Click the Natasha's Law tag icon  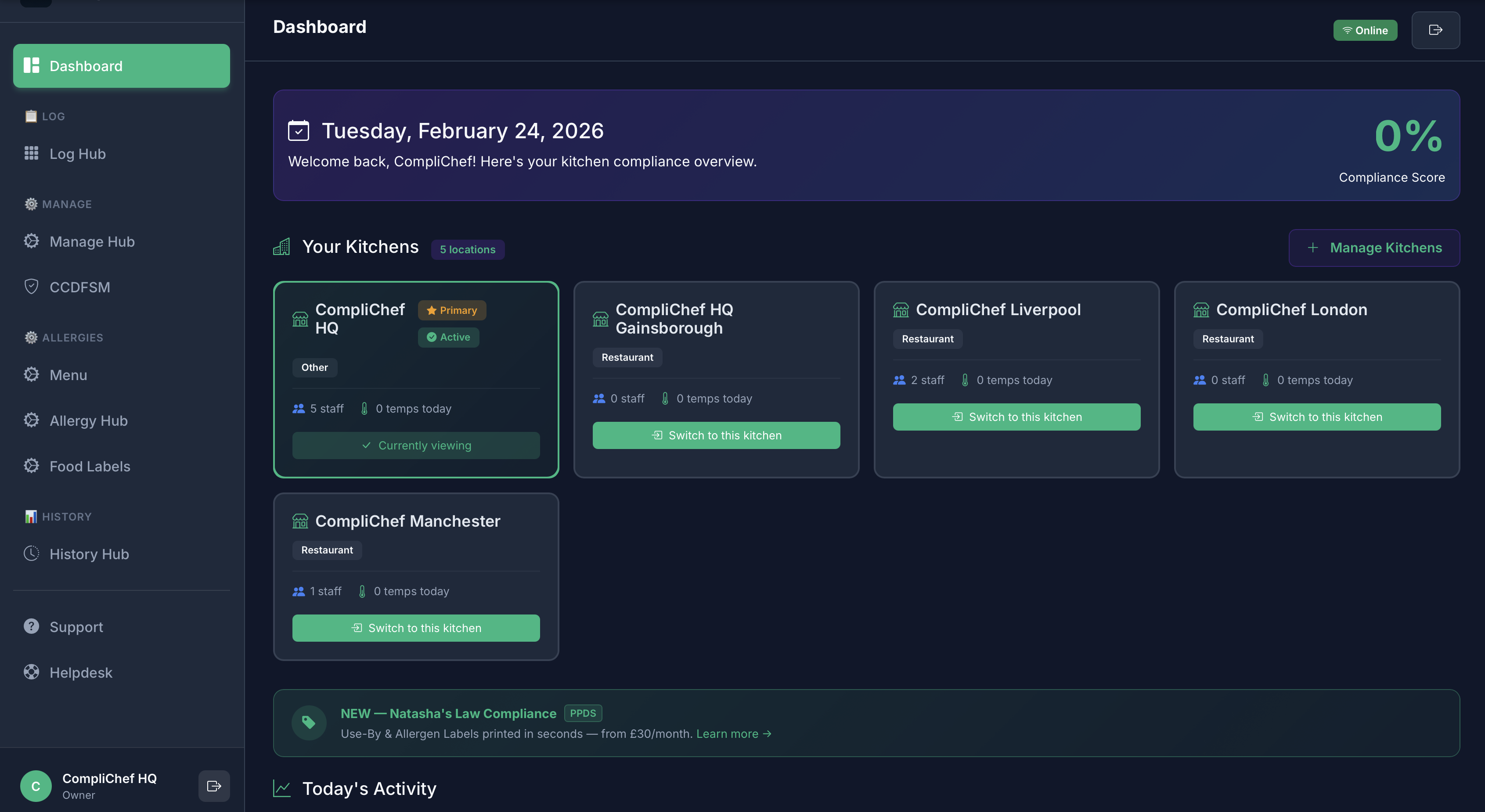point(308,722)
